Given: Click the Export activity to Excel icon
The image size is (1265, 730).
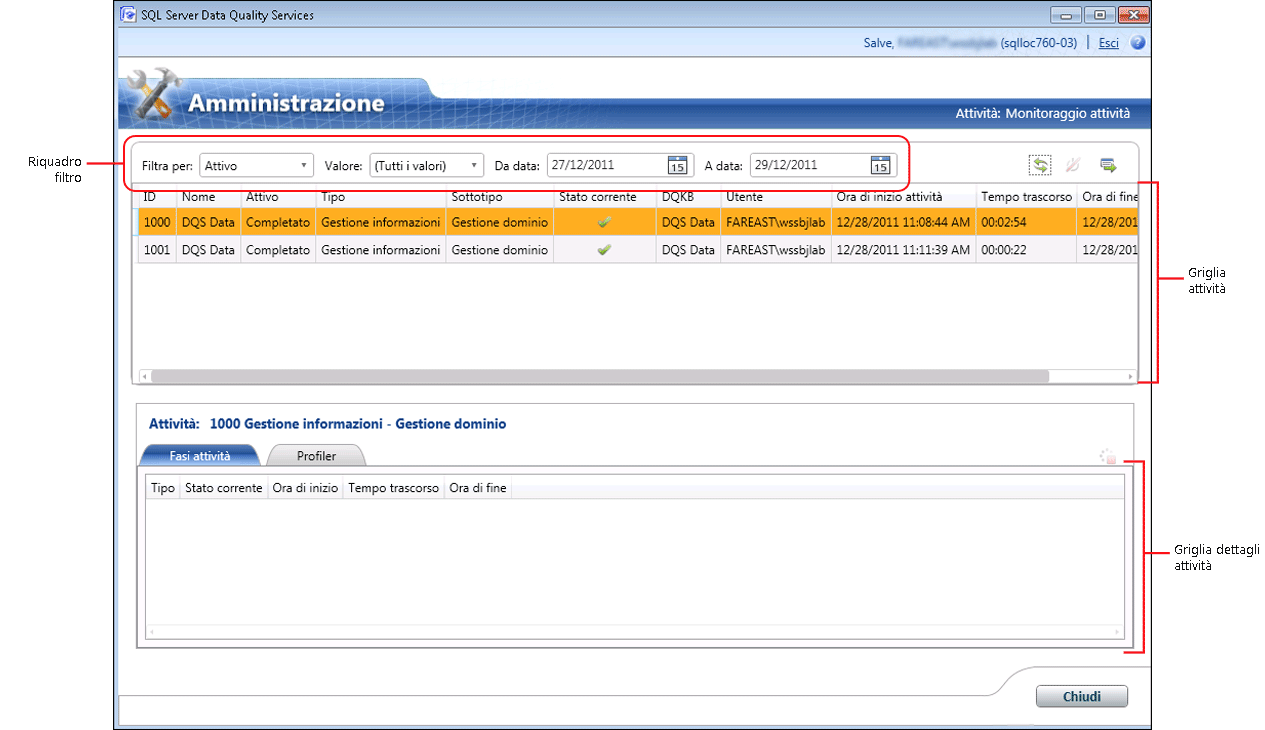Looking at the screenshot, I should (1108, 165).
